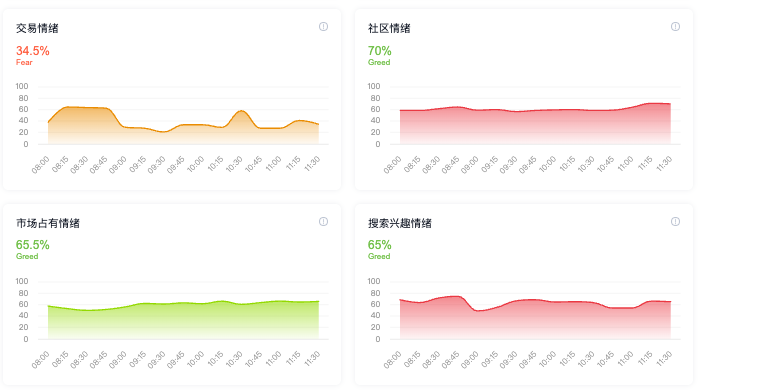Click the 搜索兴趣情绪 card title

400,223
